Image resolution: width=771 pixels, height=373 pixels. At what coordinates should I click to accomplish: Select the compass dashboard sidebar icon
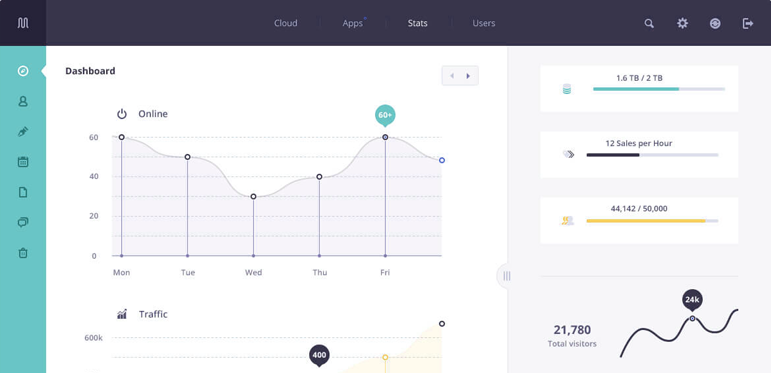pyautogui.click(x=23, y=71)
